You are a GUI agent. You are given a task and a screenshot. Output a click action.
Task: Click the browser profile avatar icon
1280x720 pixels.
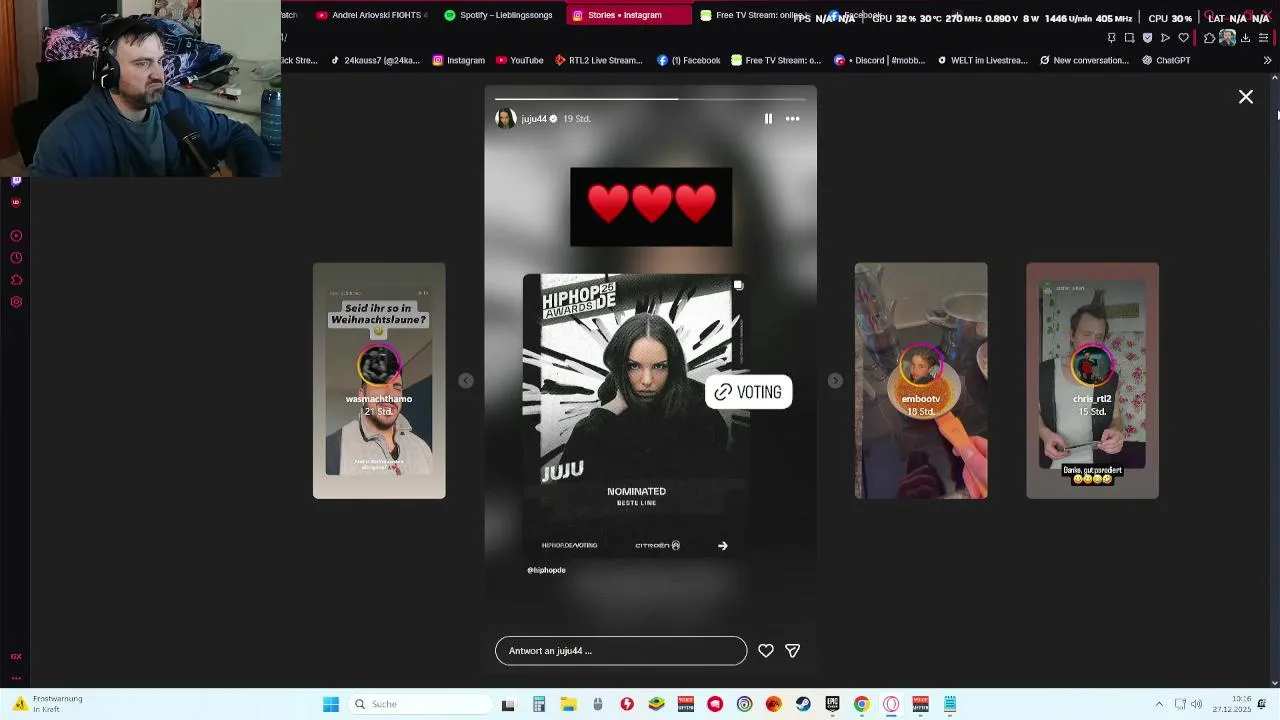pos(1227,38)
